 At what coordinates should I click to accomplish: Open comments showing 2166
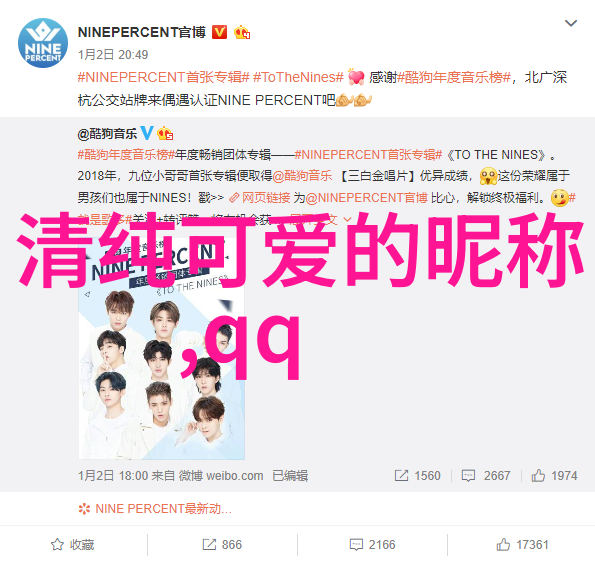click(372, 545)
